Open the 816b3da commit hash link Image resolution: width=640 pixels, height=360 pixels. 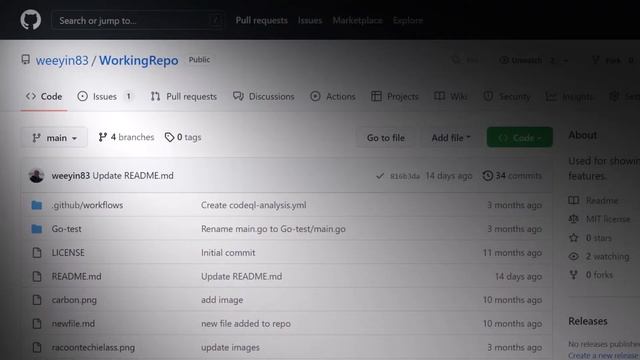(404, 176)
